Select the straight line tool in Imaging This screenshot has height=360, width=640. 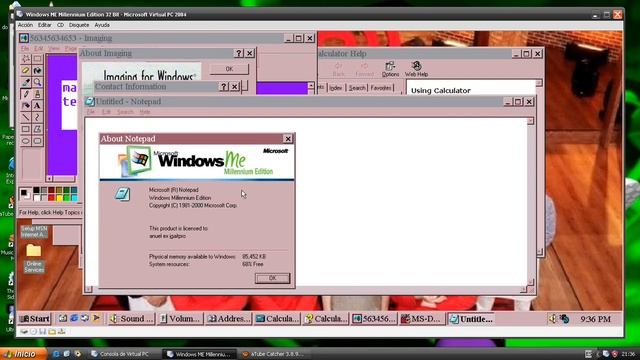click(26, 118)
